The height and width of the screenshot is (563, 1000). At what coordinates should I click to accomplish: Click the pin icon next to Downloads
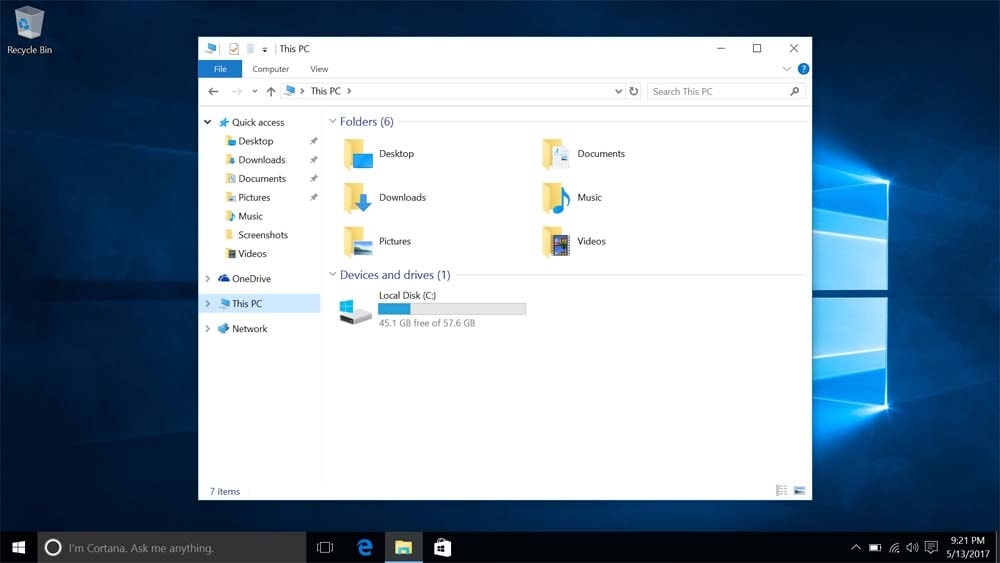tap(313, 160)
